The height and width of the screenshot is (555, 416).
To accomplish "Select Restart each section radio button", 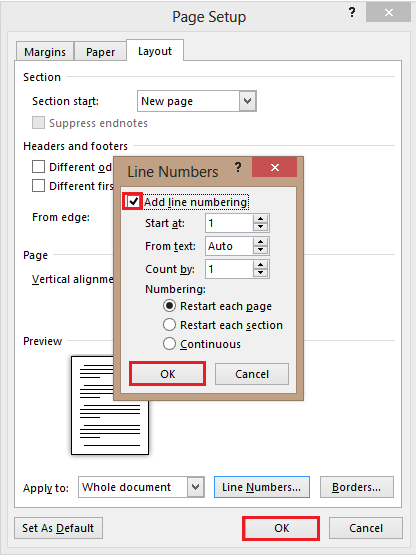I will pos(169,325).
